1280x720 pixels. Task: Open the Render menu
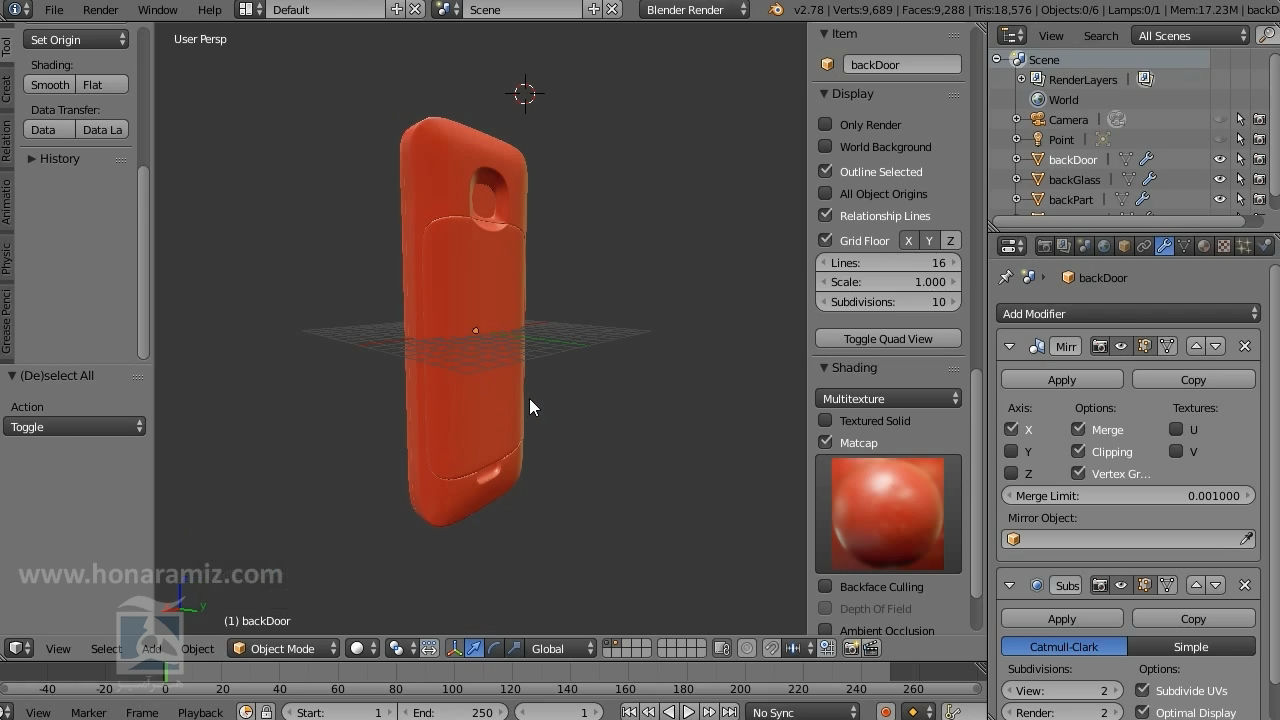100,9
